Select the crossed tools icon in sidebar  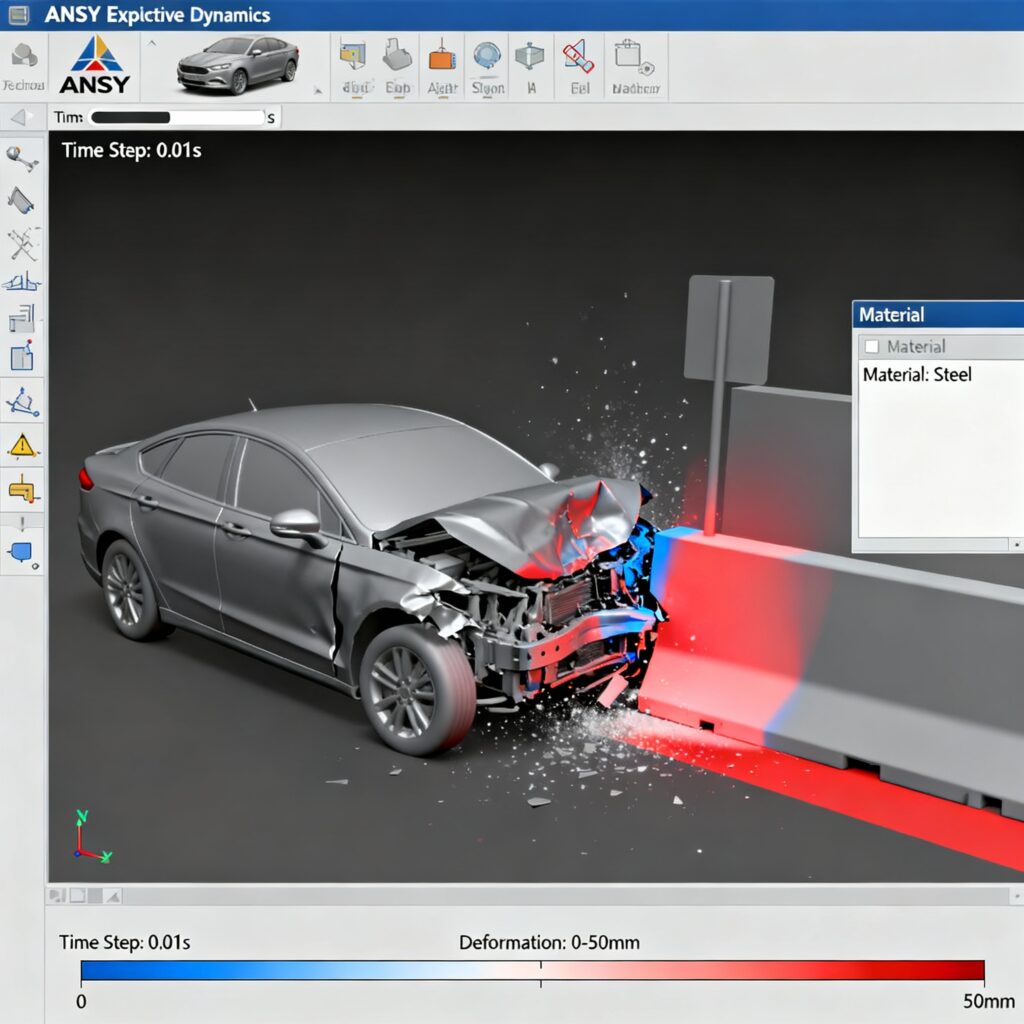[22, 243]
